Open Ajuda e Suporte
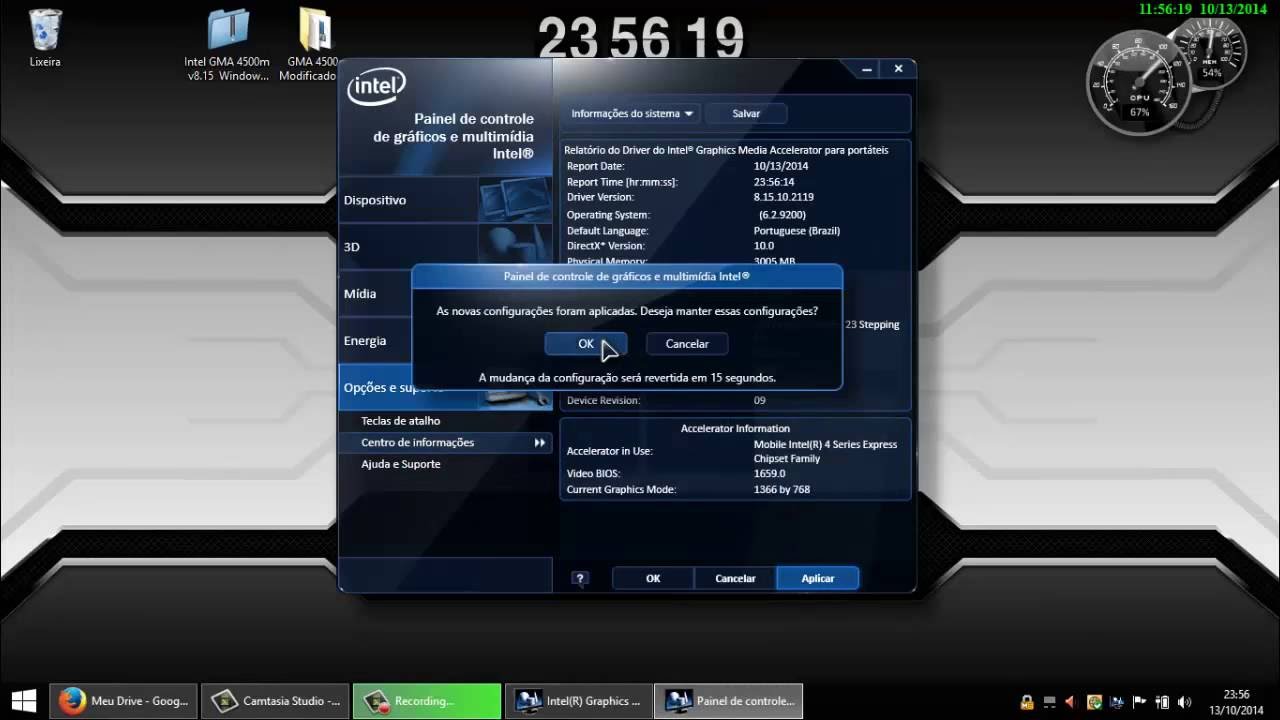 click(400, 464)
